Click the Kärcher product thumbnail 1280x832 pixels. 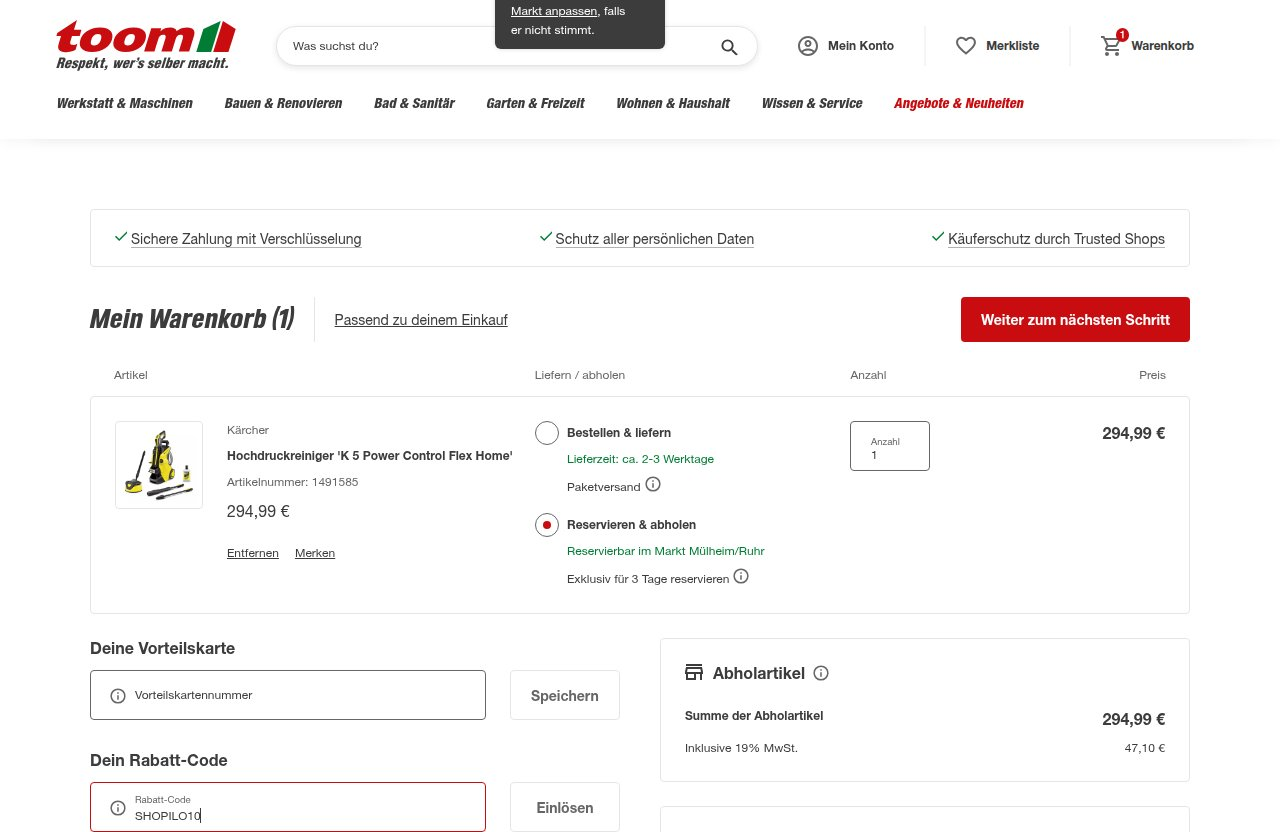159,465
